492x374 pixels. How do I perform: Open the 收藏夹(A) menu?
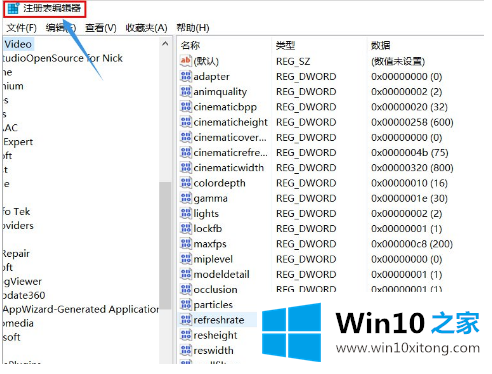pyautogui.click(x=146, y=28)
